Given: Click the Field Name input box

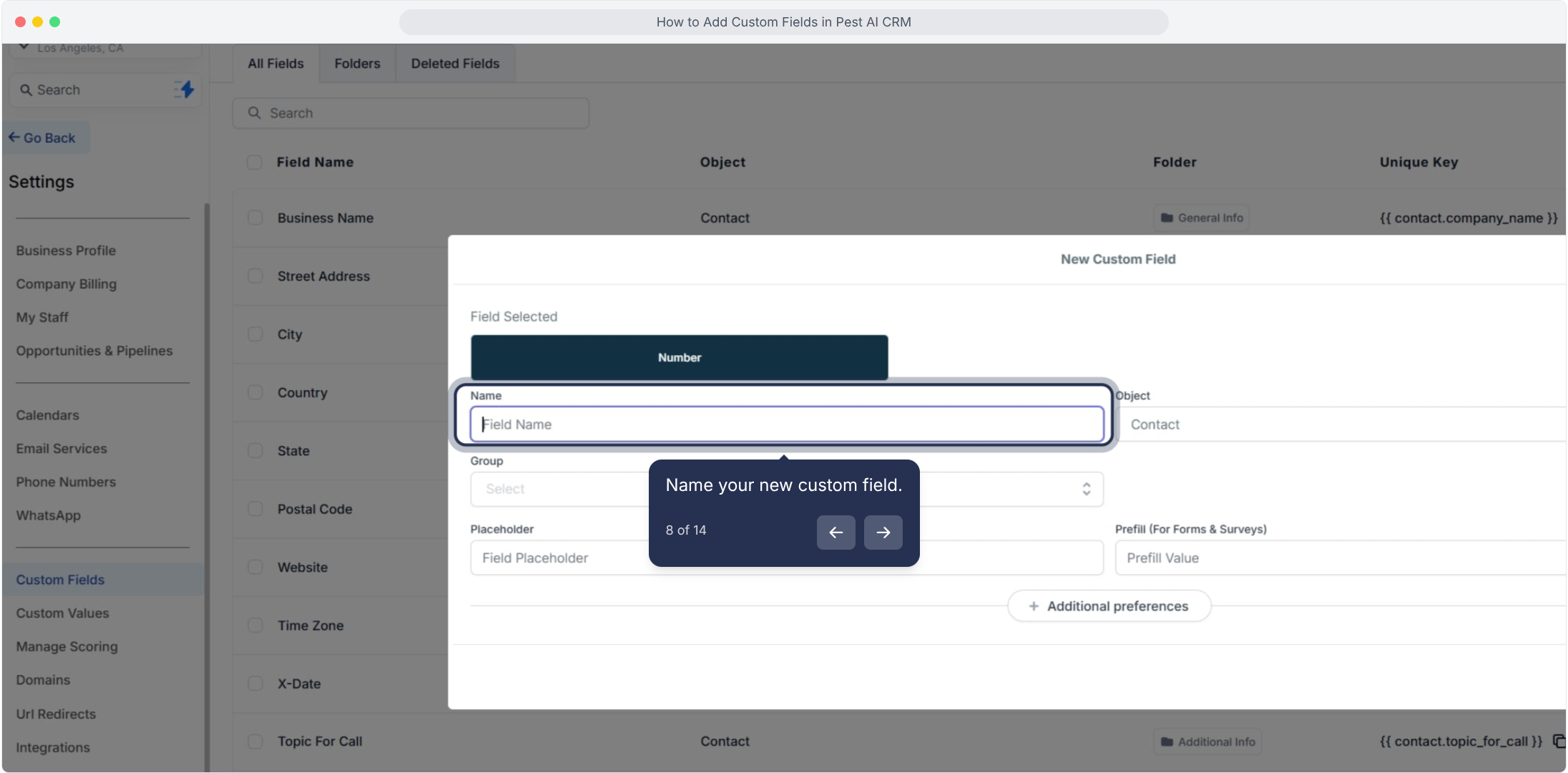Looking at the screenshot, I should [787, 424].
